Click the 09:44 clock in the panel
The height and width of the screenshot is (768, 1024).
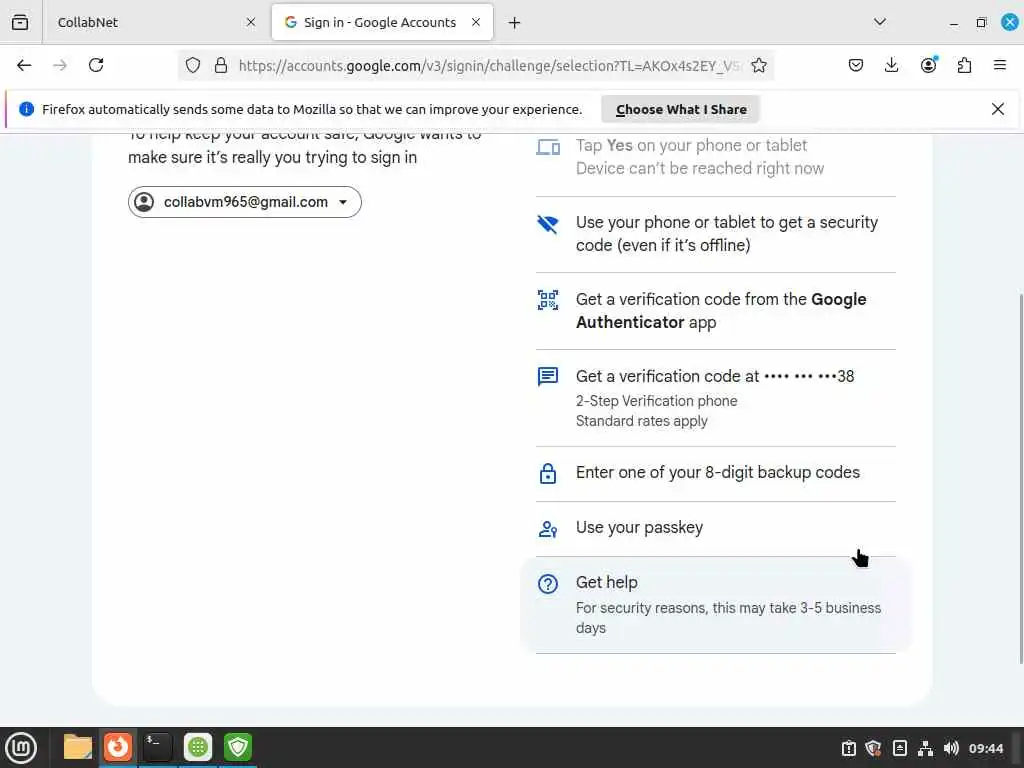[x=986, y=748]
